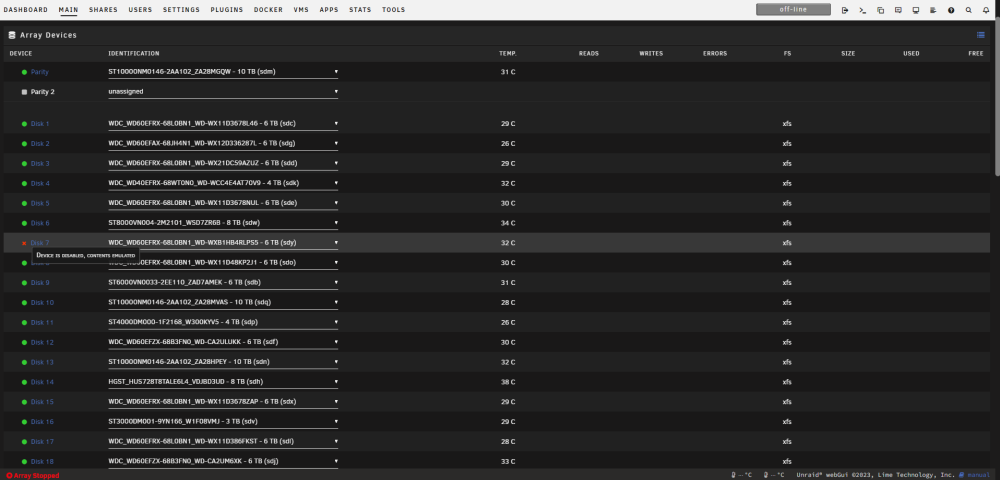
Task: Click the green status dot for Disk 14
Action: tap(24, 382)
